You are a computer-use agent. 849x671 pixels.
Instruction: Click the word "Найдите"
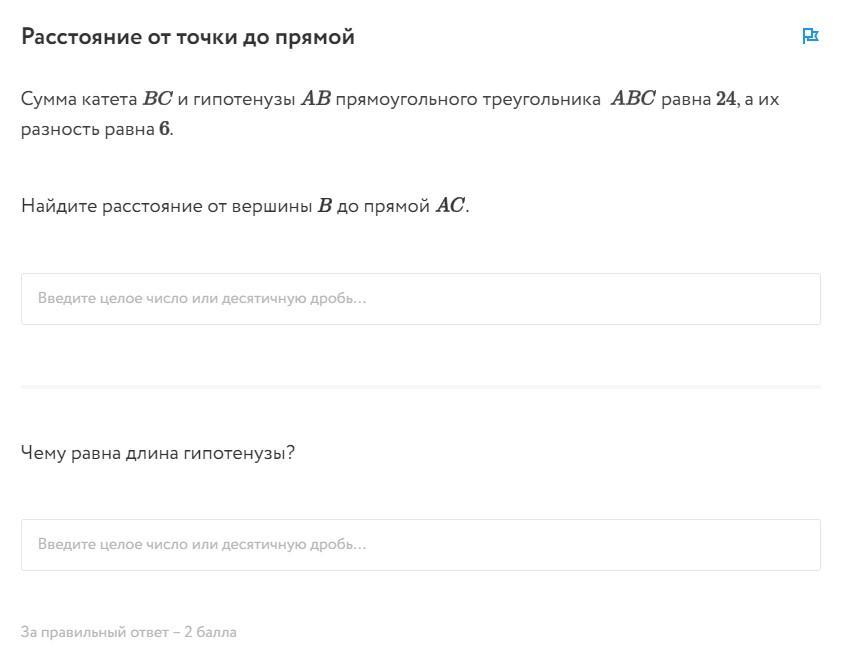[59, 206]
